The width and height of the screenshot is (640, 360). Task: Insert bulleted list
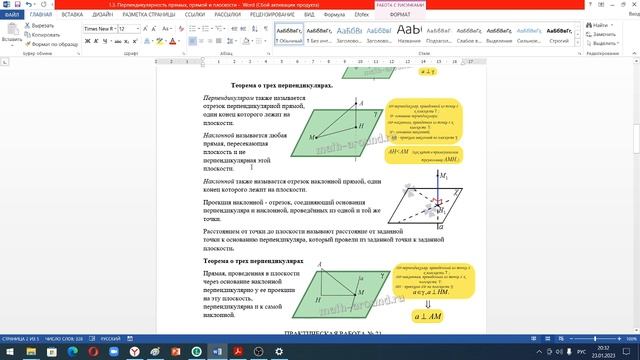coord(193,29)
